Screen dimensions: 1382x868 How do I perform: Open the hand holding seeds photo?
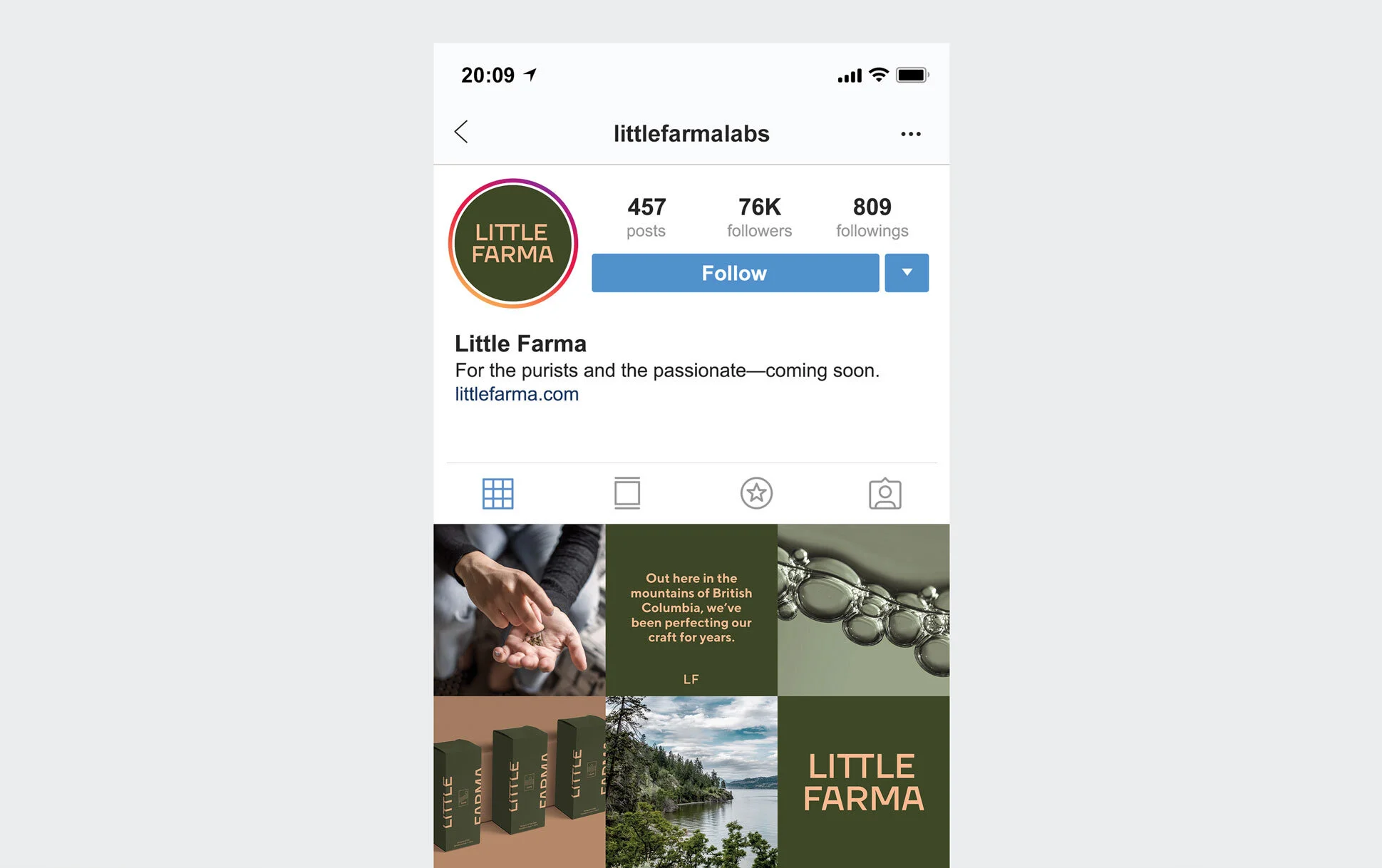(519, 610)
